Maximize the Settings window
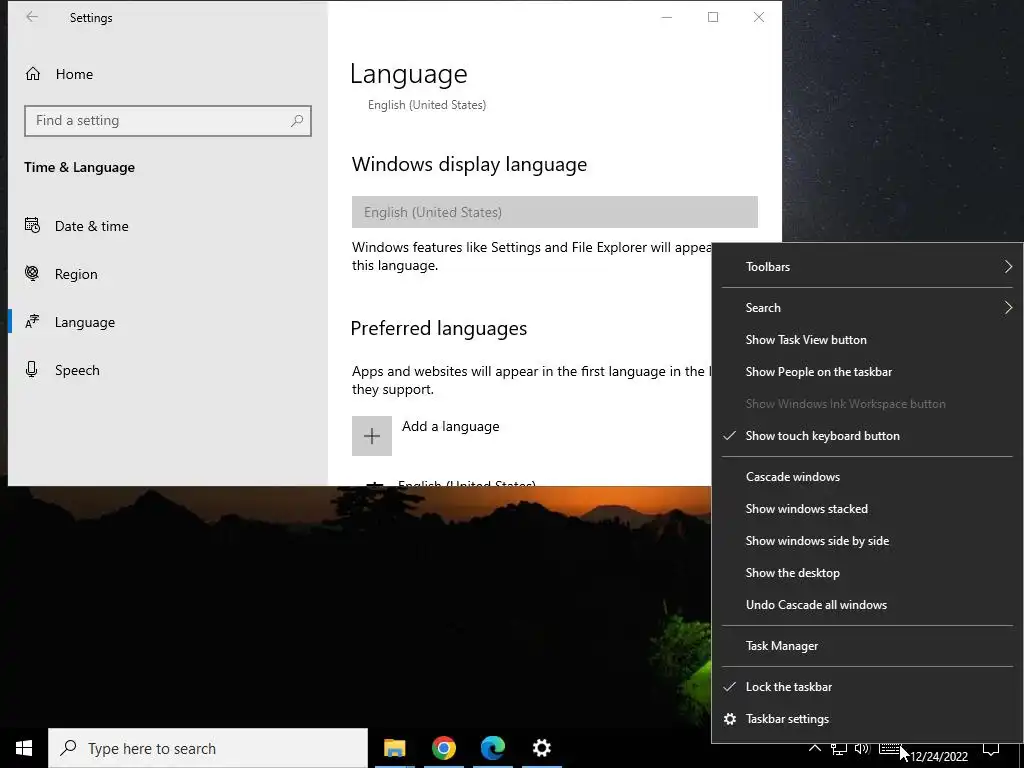This screenshot has width=1024, height=768. pyautogui.click(x=713, y=17)
